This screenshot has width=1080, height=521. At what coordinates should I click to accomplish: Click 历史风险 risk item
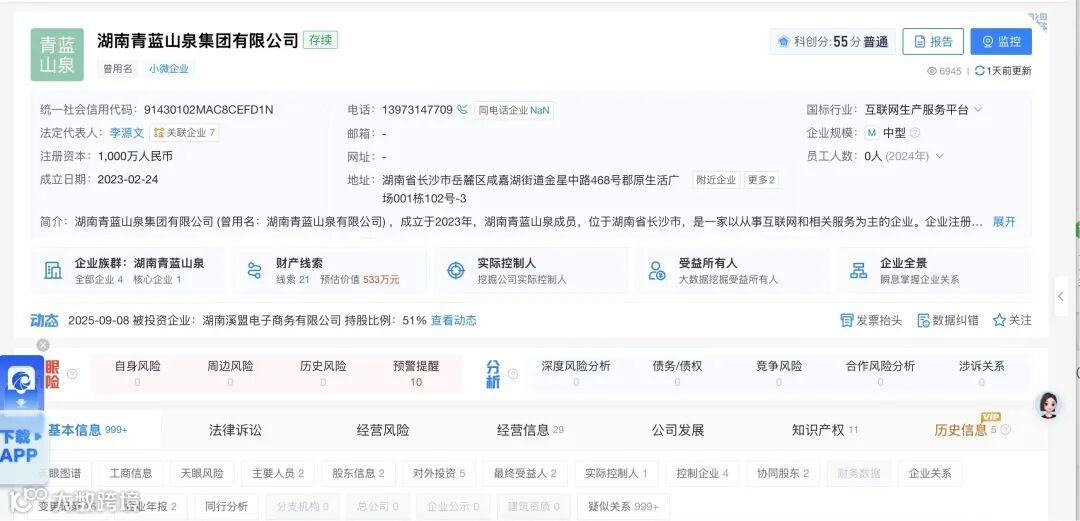click(x=323, y=374)
